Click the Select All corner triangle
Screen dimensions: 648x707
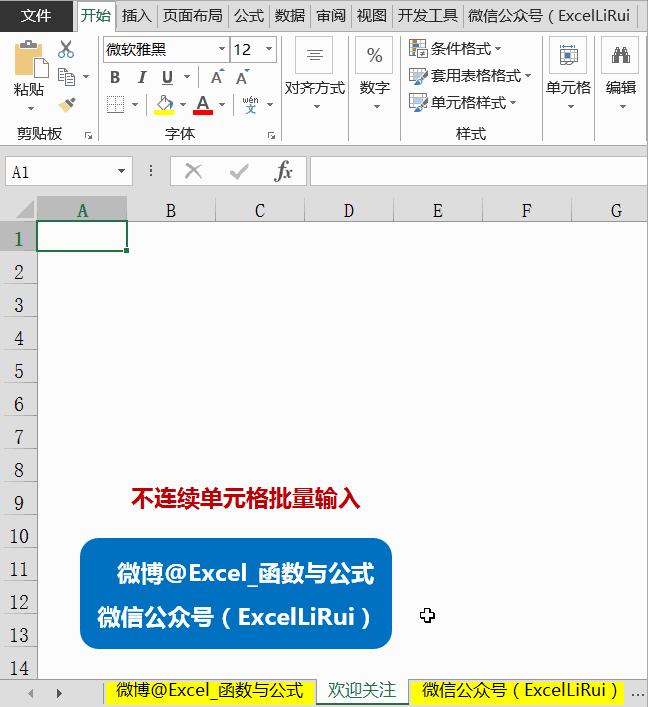pyautogui.click(x=26, y=210)
